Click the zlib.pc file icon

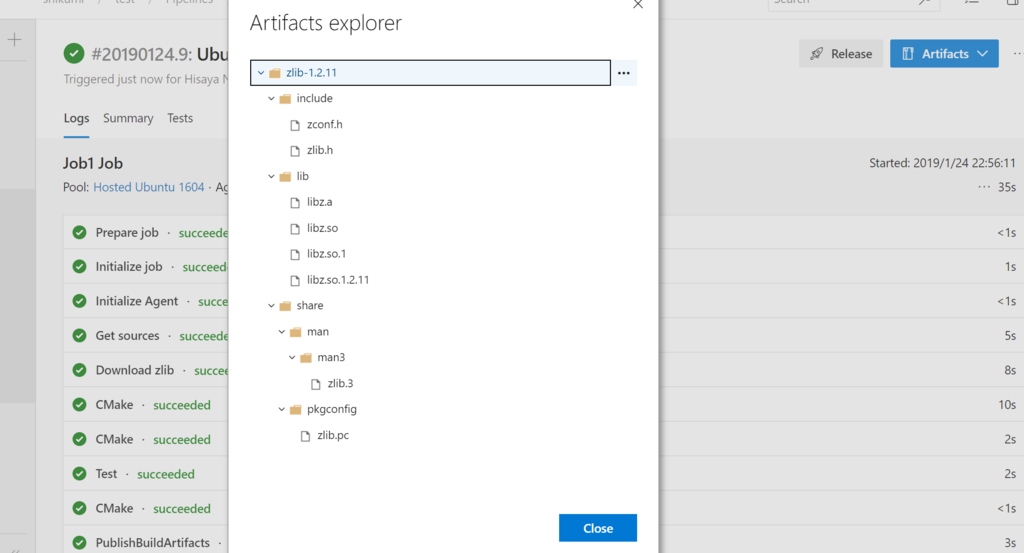tap(306, 435)
